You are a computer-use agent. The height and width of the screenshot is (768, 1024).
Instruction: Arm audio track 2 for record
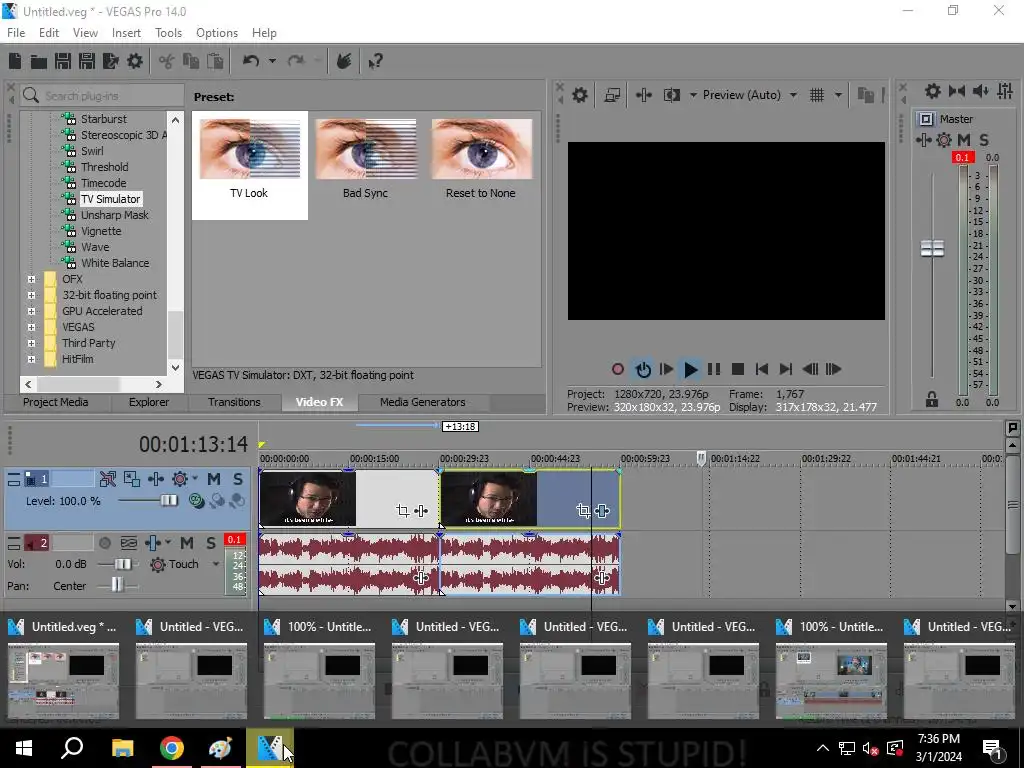104,543
